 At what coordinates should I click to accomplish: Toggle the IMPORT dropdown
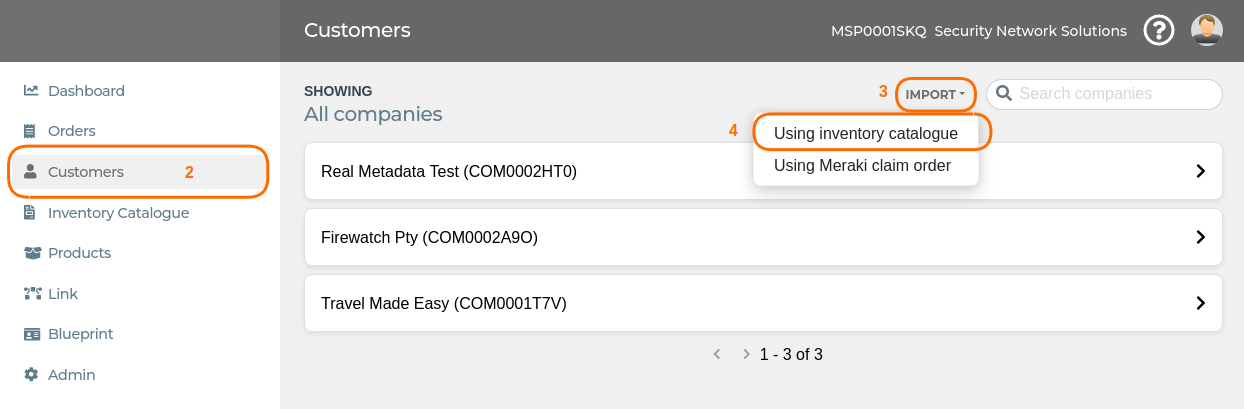935,95
